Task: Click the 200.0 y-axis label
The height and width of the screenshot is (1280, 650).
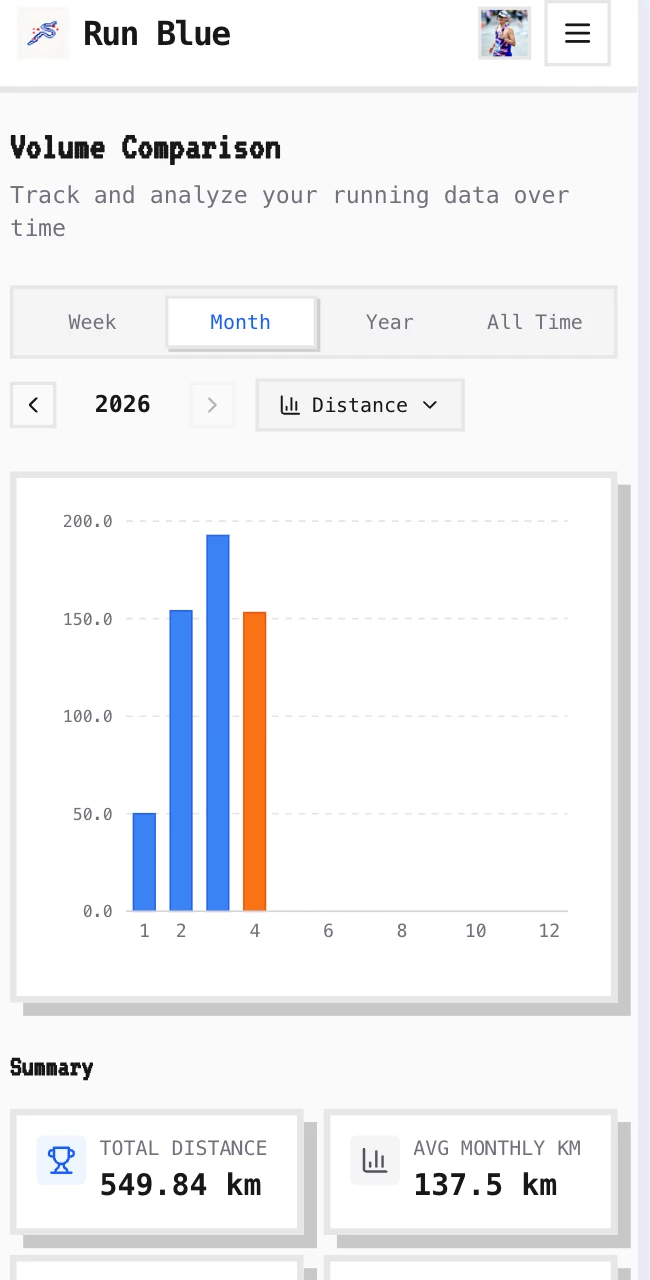Action: point(88,521)
